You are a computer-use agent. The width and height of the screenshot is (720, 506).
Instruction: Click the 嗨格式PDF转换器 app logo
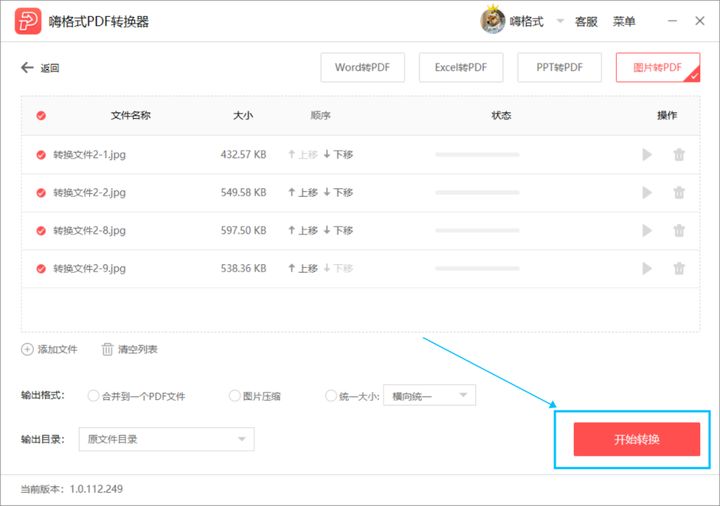[28, 21]
